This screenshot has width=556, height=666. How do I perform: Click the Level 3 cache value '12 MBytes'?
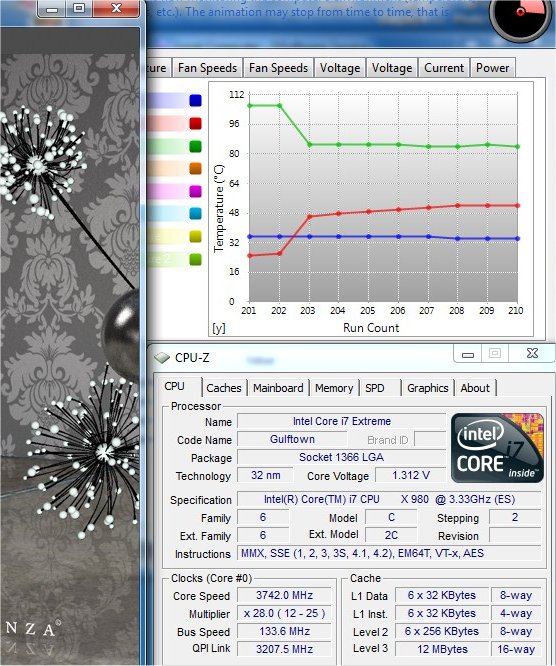pyautogui.click(x=442, y=649)
